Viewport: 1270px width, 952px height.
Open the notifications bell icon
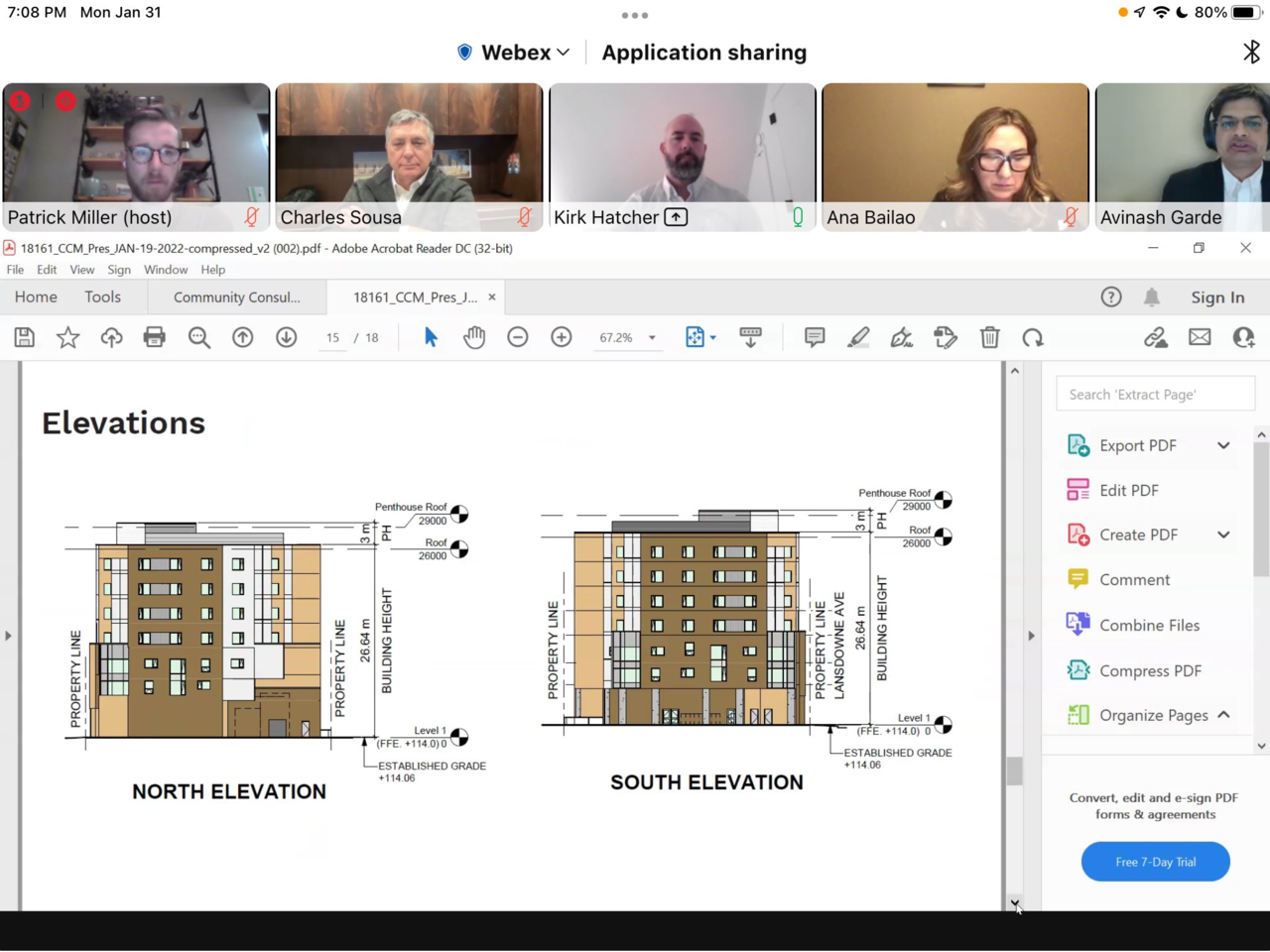point(1152,297)
